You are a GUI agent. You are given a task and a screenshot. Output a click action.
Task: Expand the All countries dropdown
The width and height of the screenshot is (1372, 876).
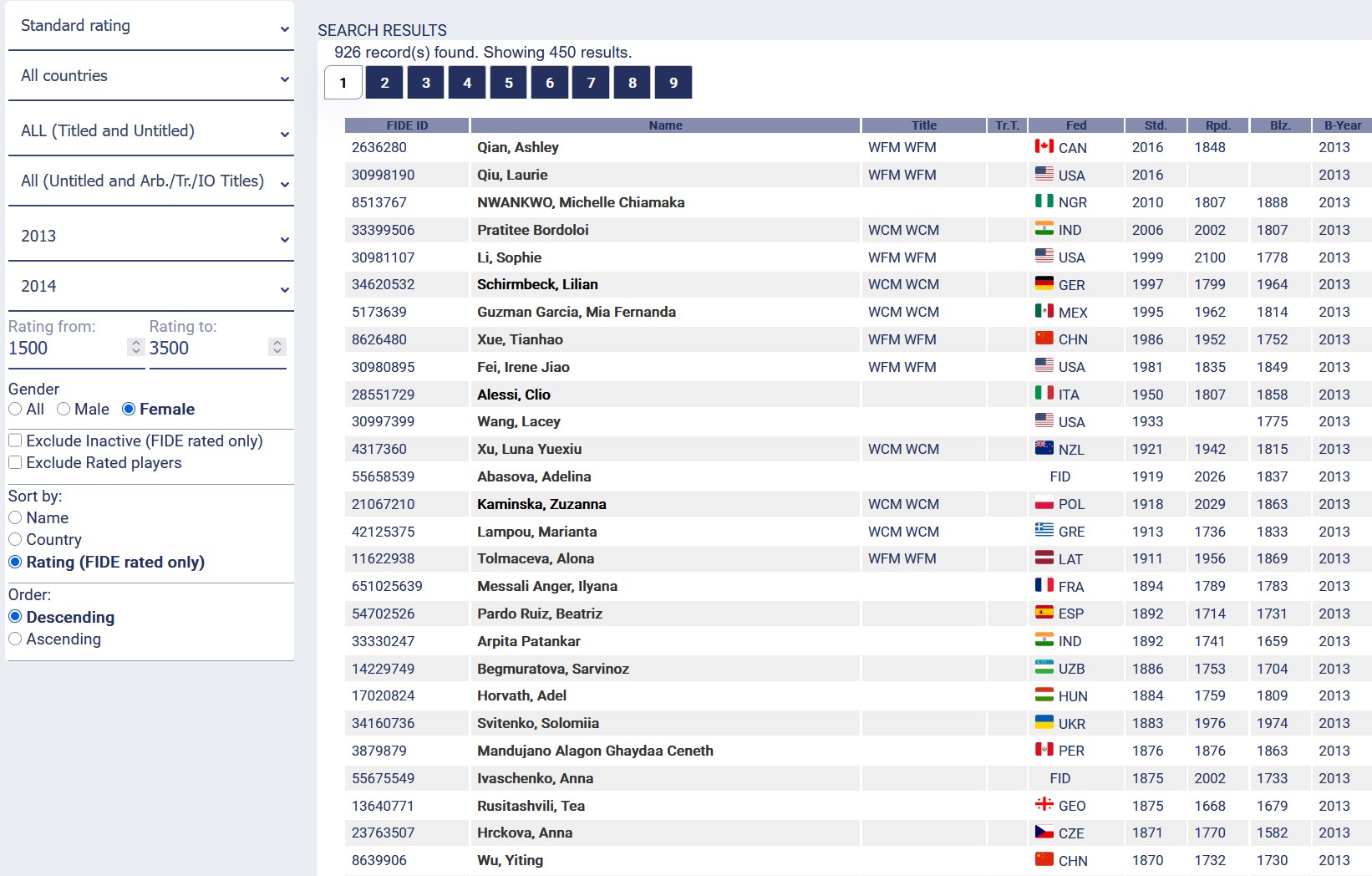150,76
